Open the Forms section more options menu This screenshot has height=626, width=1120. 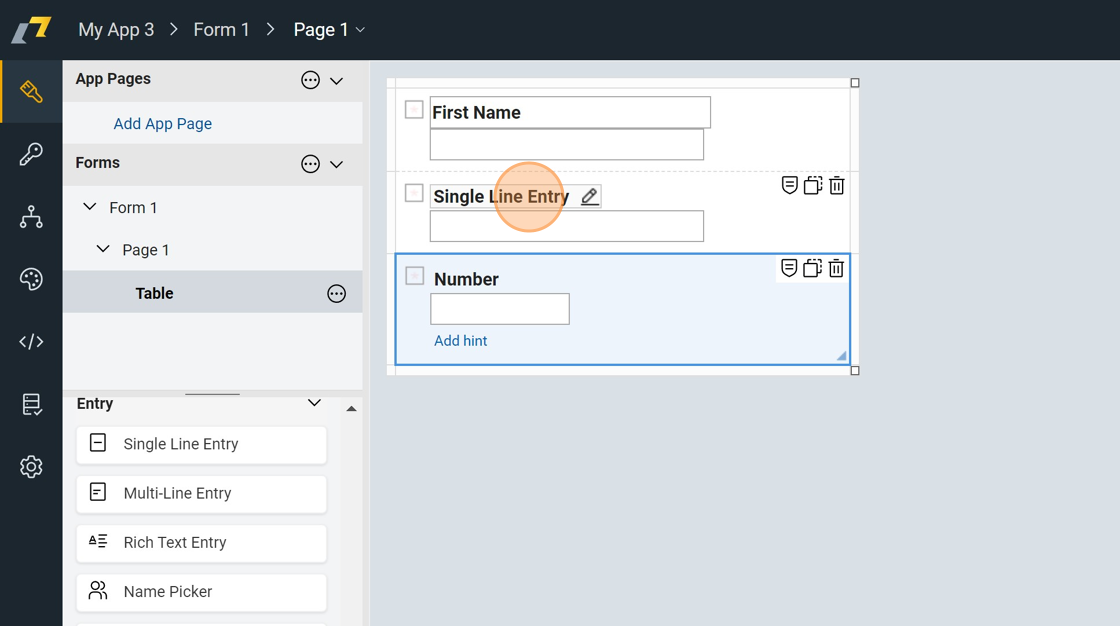pos(310,164)
